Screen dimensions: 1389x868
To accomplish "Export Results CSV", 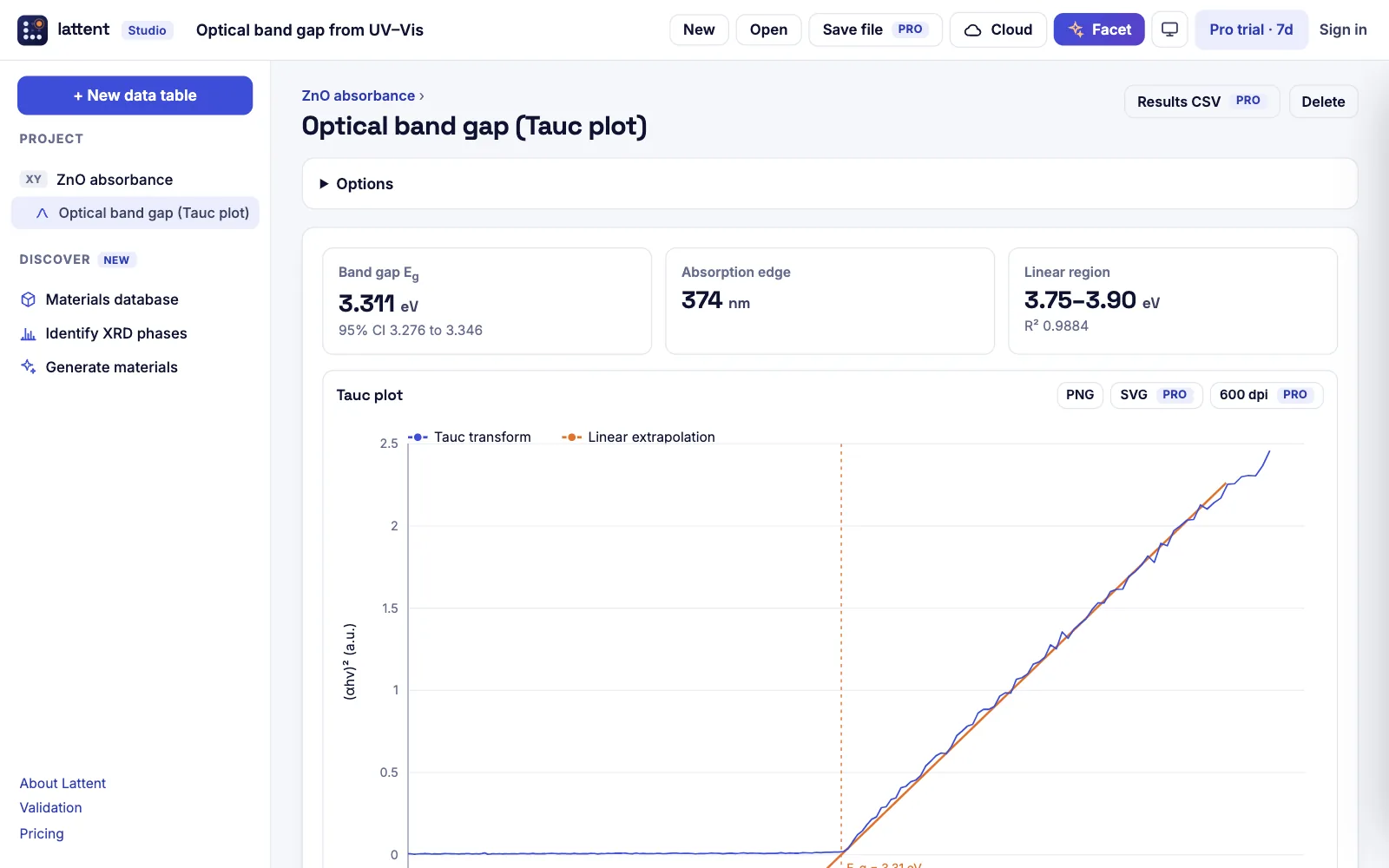I will (x=1201, y=102).
